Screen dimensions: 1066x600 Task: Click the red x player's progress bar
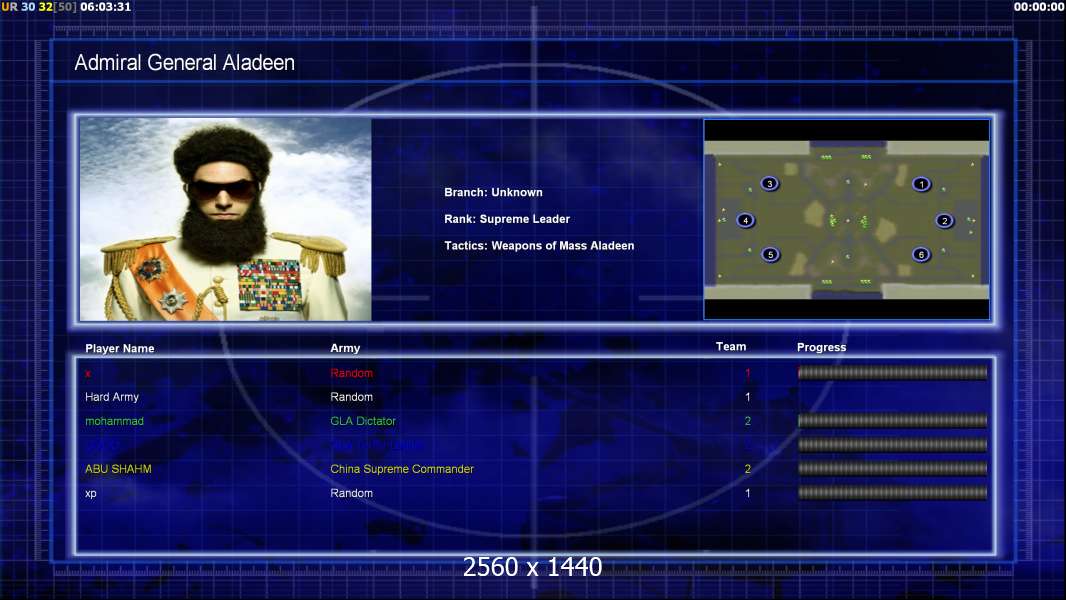(x=893, y=372)
